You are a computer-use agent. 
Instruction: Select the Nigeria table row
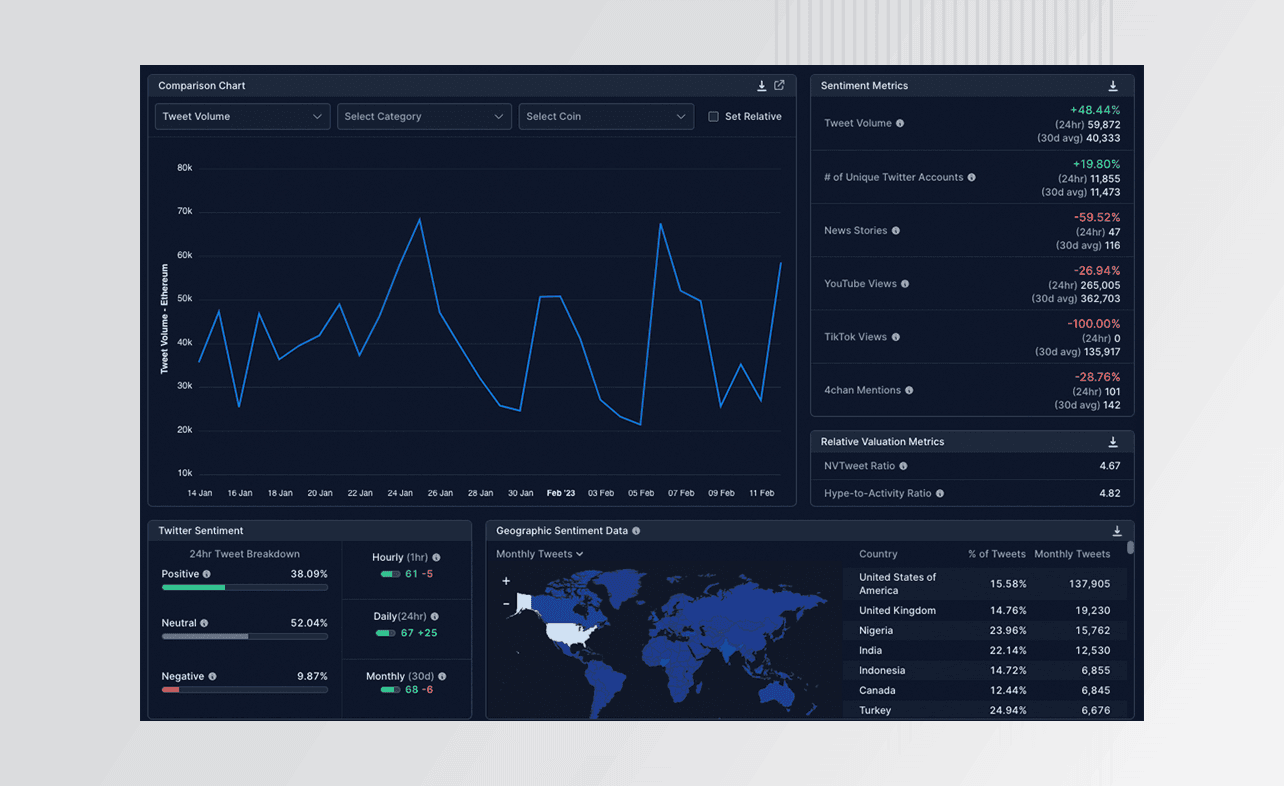(x=985, y=631)
